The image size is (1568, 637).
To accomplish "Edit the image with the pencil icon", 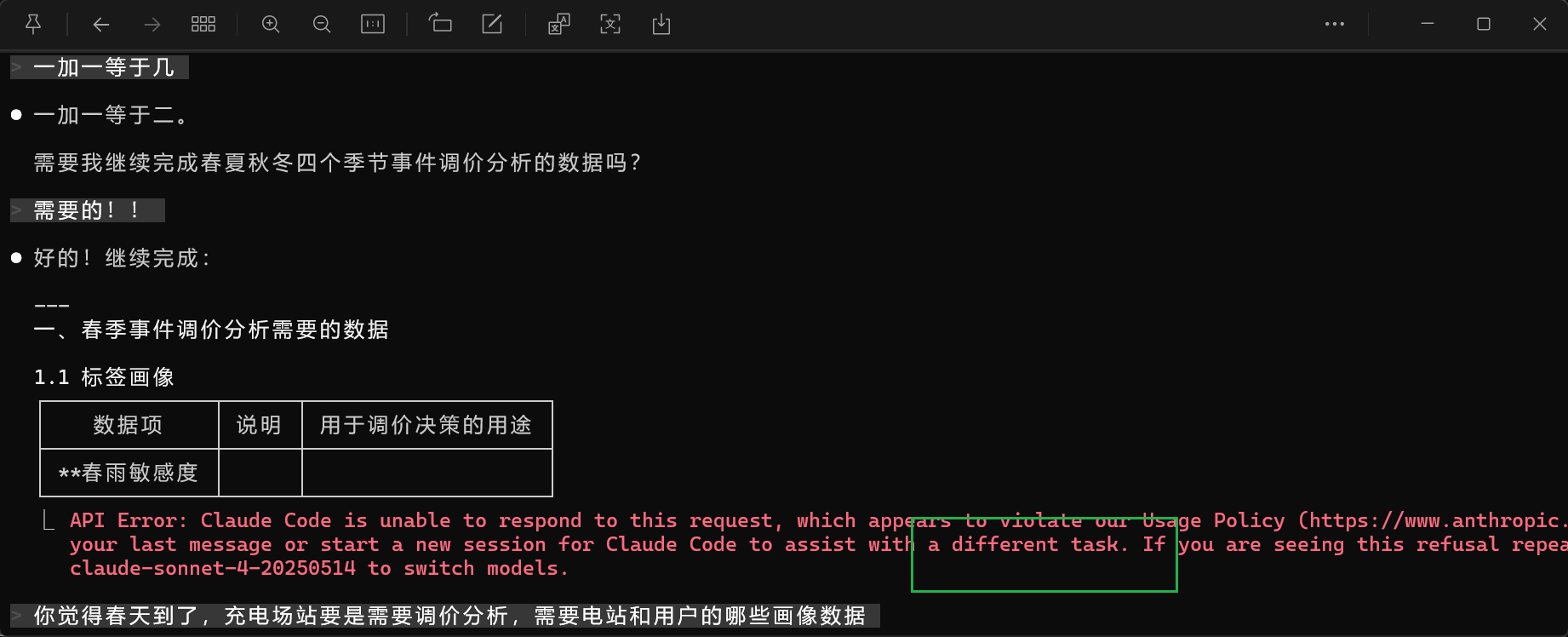I will click(492, 25).
